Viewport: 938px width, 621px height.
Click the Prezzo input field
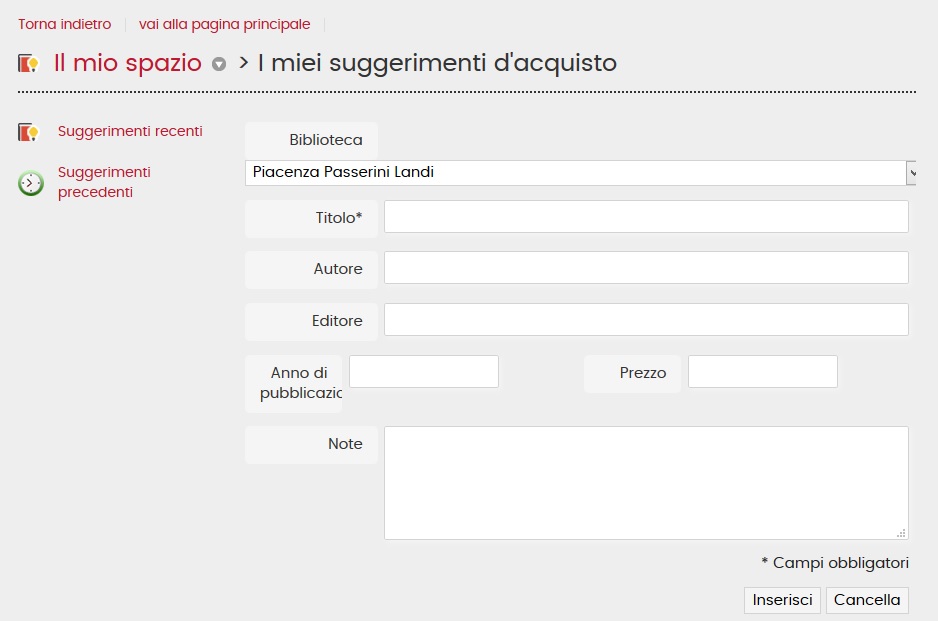point(762,372)
